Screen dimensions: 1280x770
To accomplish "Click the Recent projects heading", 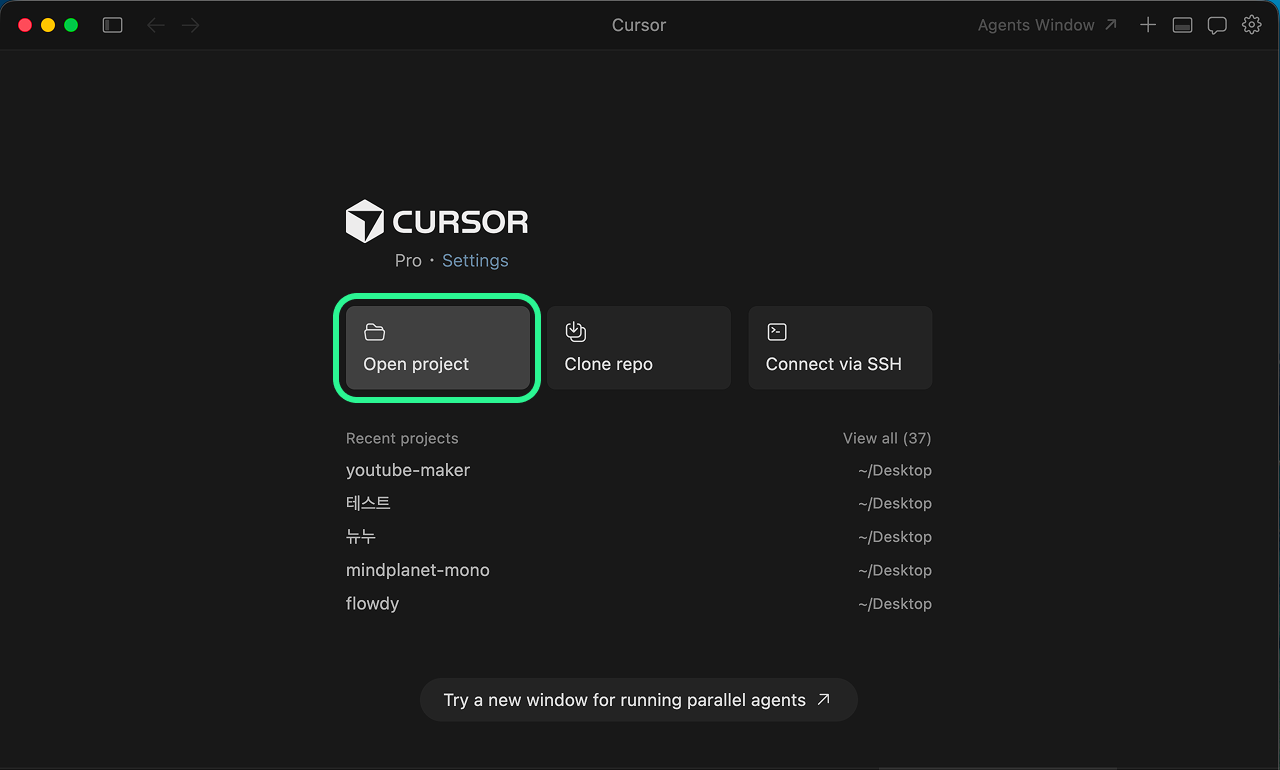I will point(402,438).
